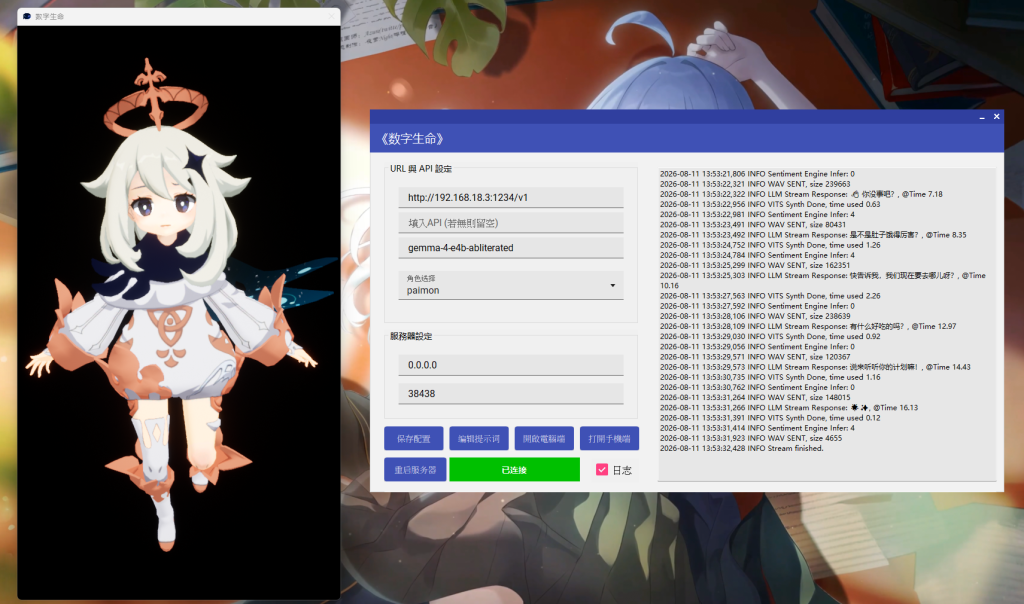Viewport: 1024px width, 604px height.
Task: Click the Paimon 3D character model
Action: [x=170, y=304]
